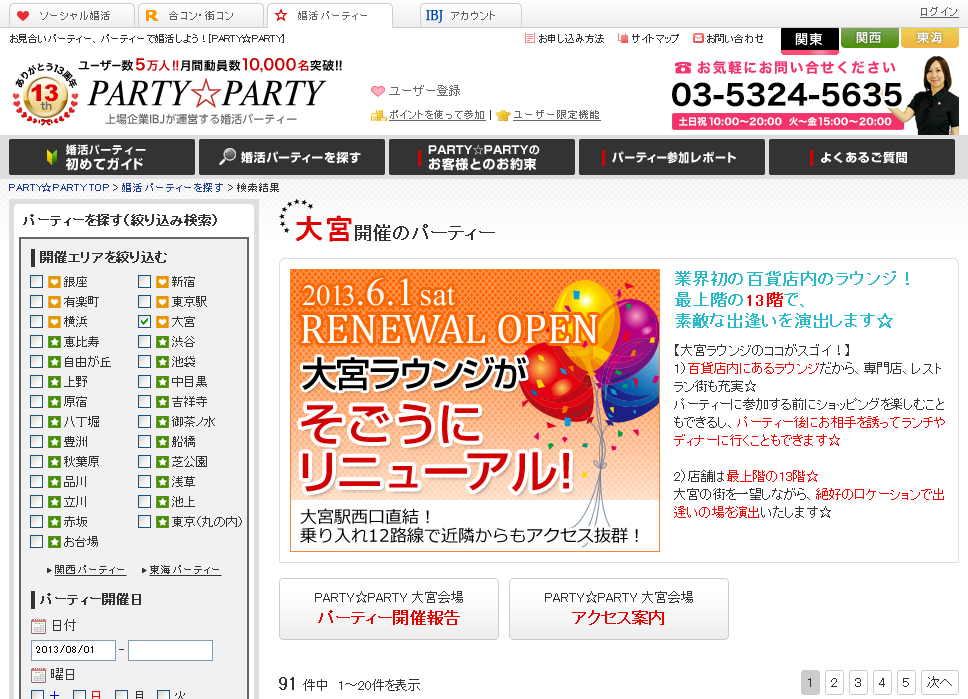Check the 東京(丸の内) area checkbox

point(144,522)
